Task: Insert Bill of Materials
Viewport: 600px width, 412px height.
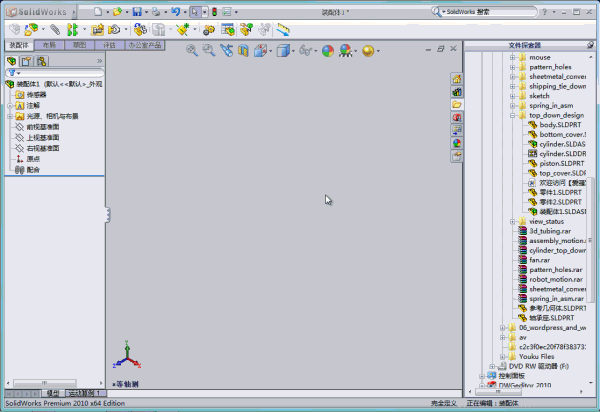Action: (228, 29)
